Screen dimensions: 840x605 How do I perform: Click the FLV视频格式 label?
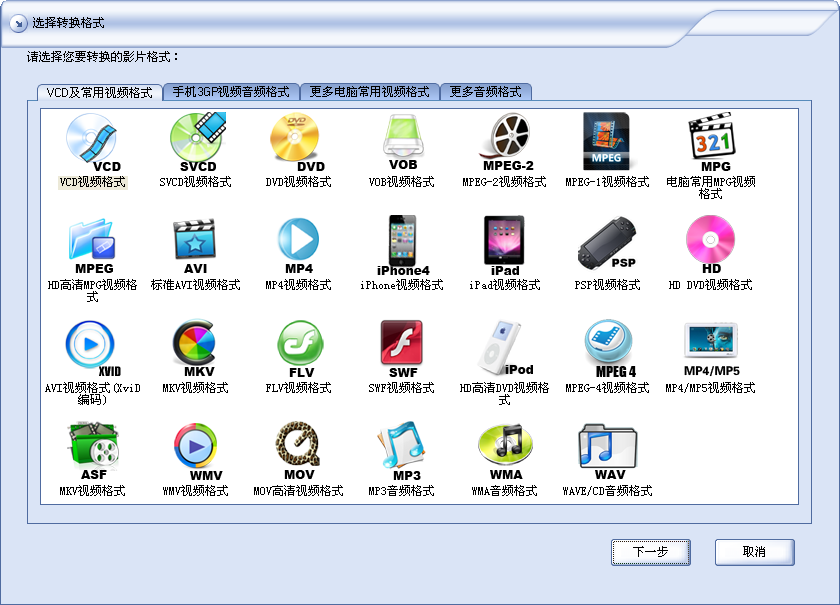[x=298, y=388]
